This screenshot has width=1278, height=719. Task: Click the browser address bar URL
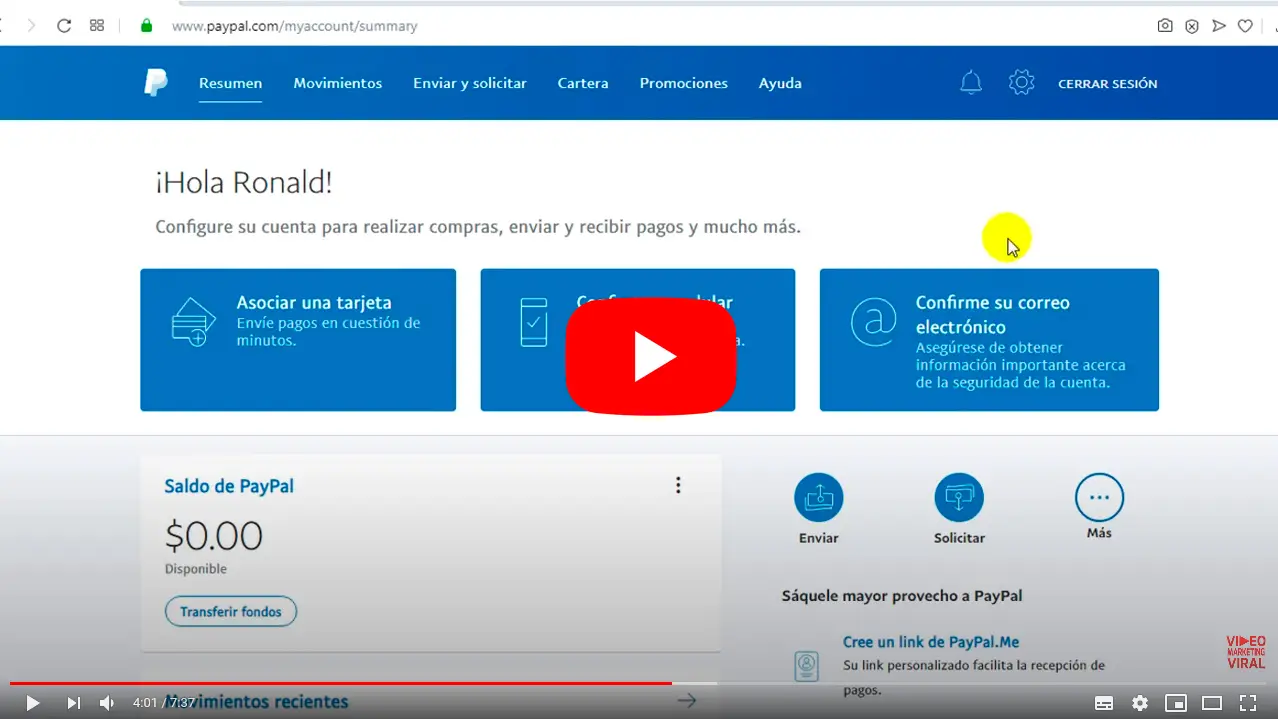tap(295, 26)
